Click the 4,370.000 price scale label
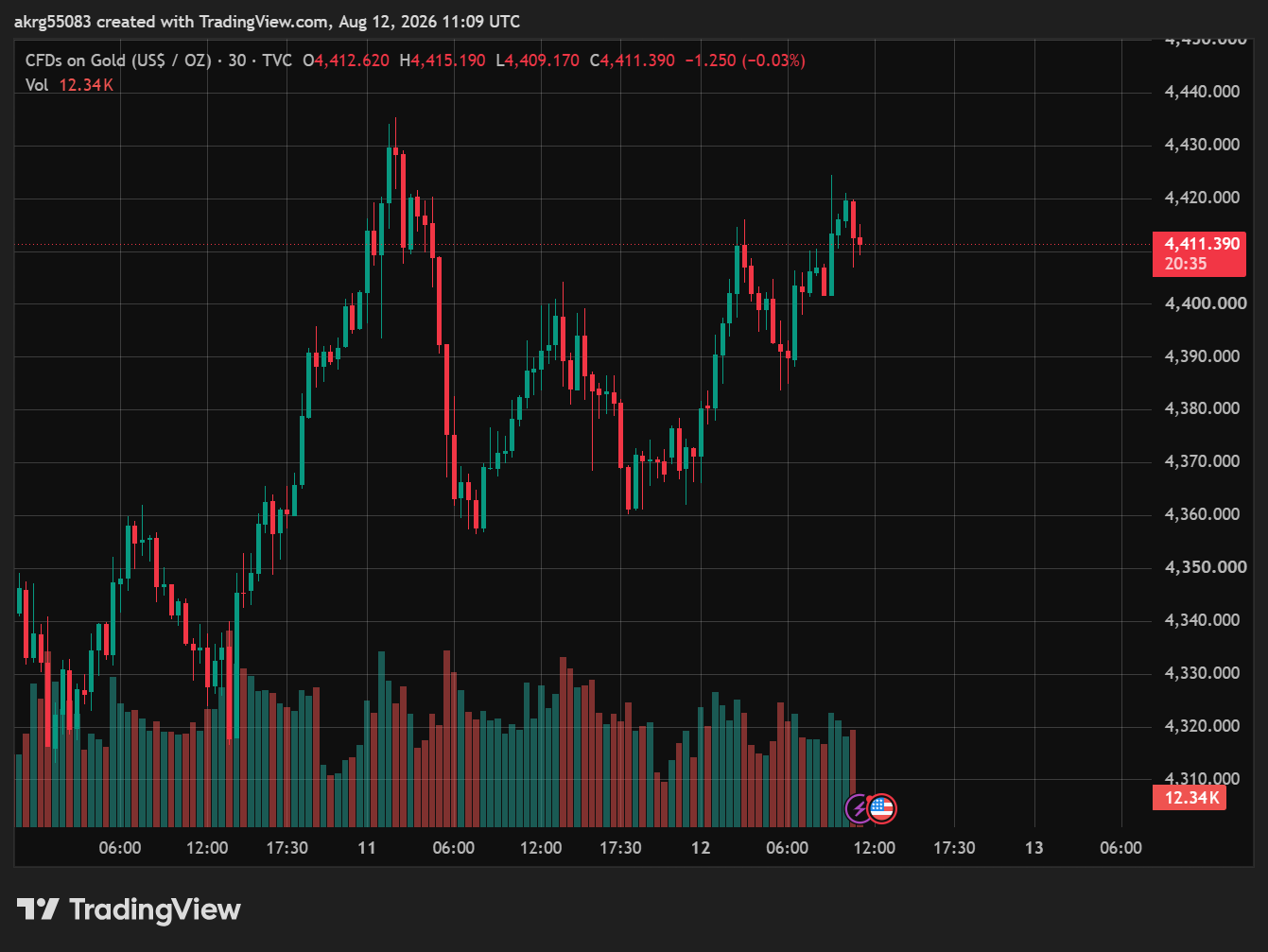The width and height of the screenshot is (1268, 952). point(1202,461)
